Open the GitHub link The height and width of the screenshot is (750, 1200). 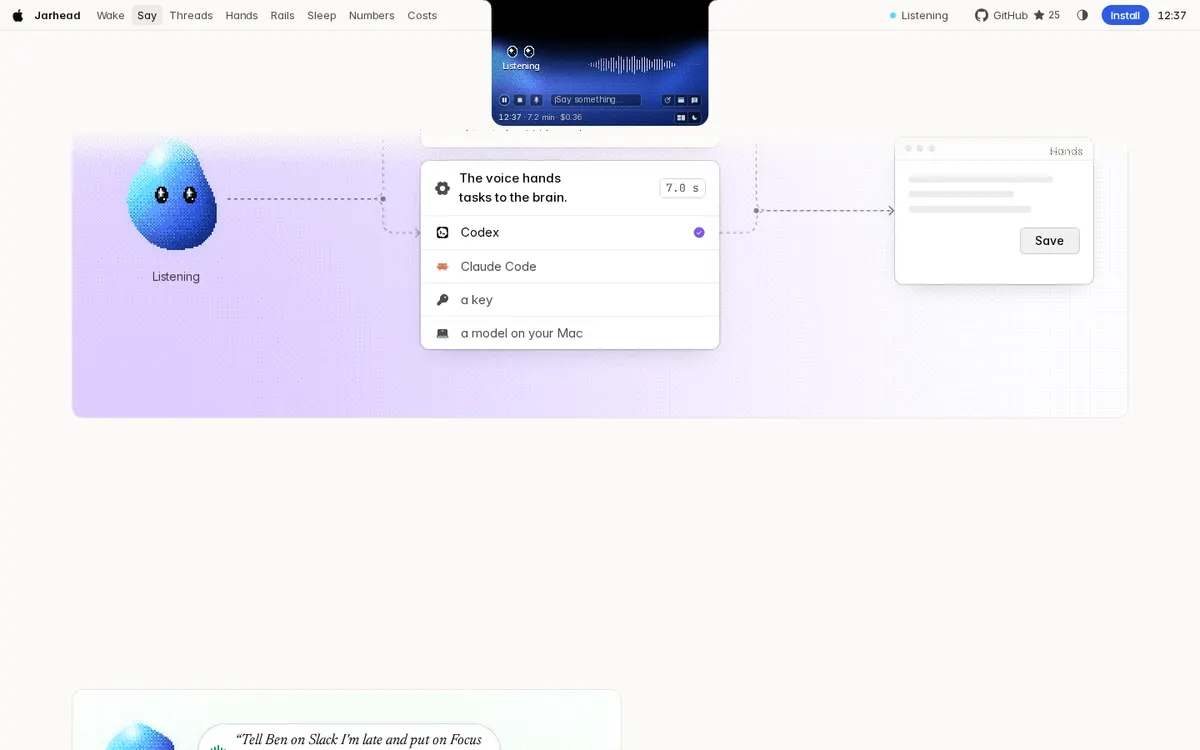[1017, 15]
